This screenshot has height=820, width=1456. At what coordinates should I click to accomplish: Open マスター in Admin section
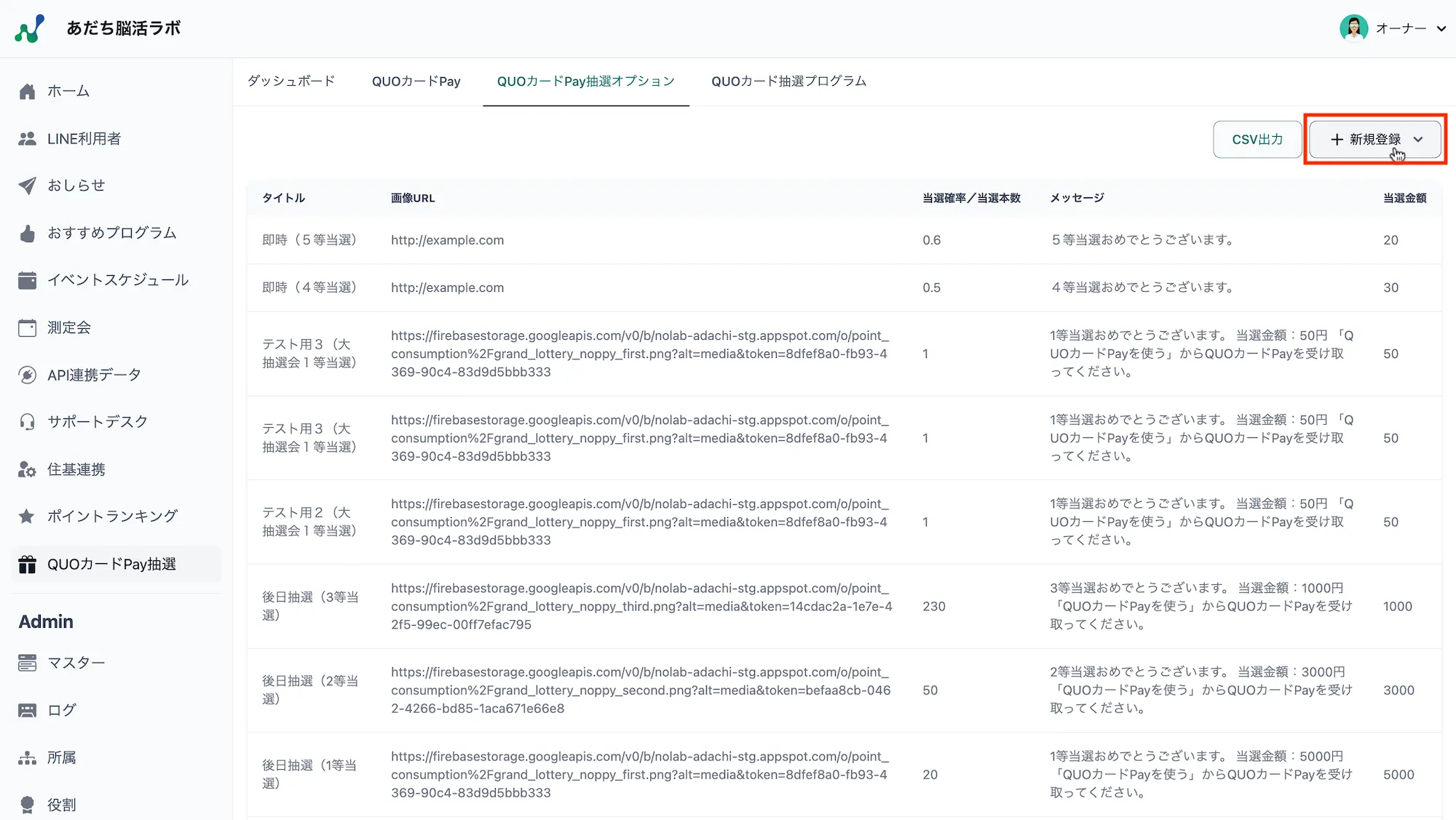[x=76, y=663]
